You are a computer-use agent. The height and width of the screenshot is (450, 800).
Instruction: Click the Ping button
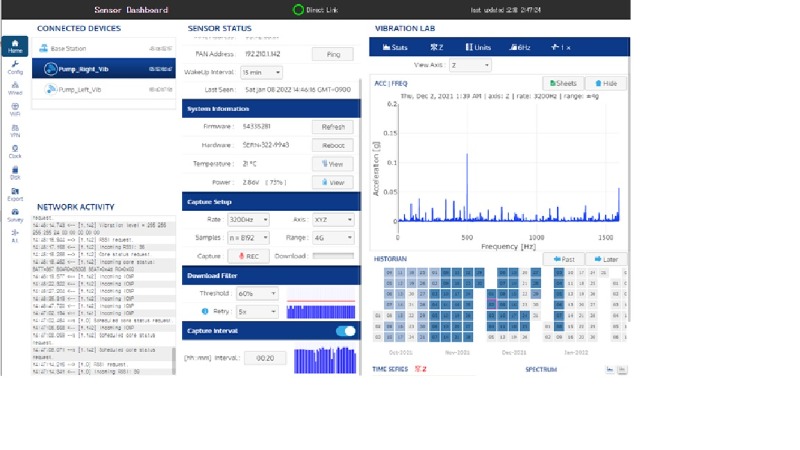[333, 54]
